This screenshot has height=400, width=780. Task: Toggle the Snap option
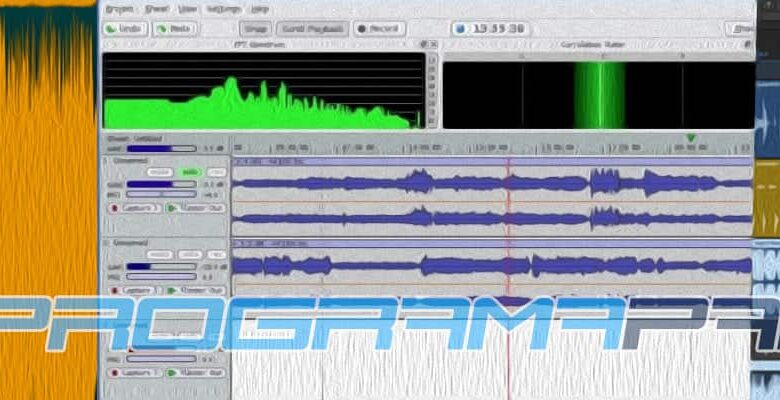click(254, 29)
